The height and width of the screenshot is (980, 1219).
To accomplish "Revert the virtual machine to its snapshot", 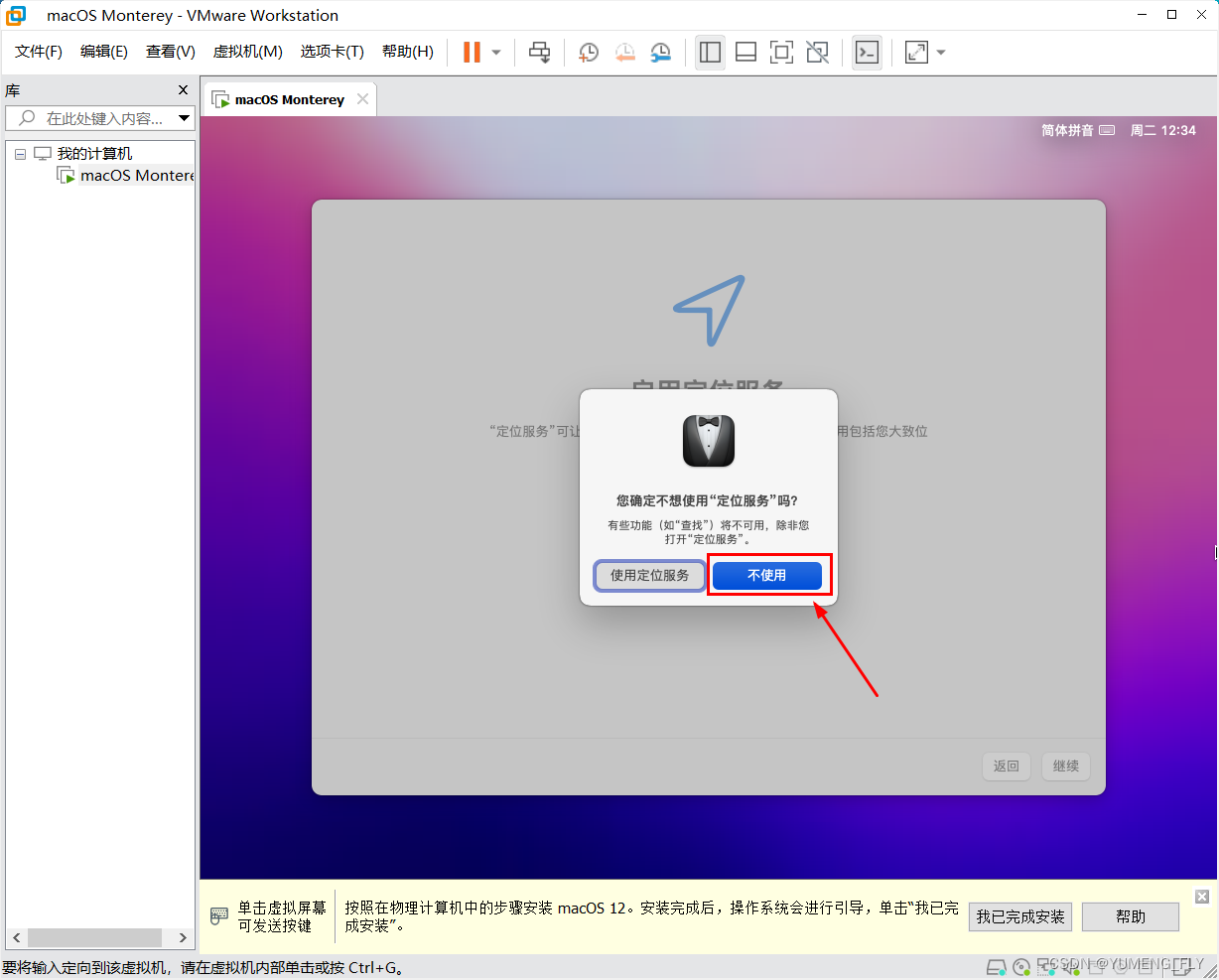I will point(624,52).
